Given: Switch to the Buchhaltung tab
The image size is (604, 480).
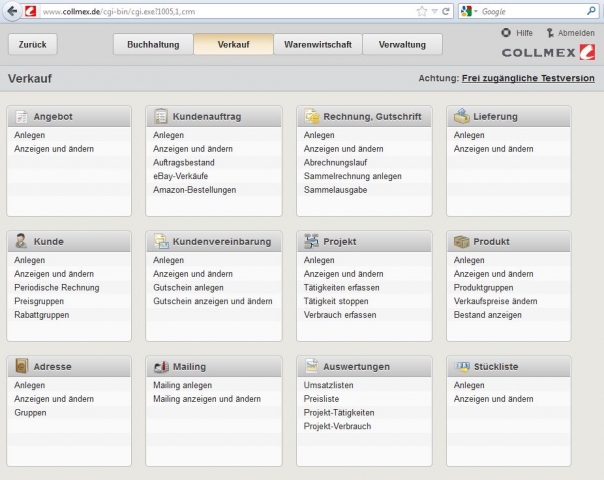Looking at the screenshot, I should tap(152, 45).
